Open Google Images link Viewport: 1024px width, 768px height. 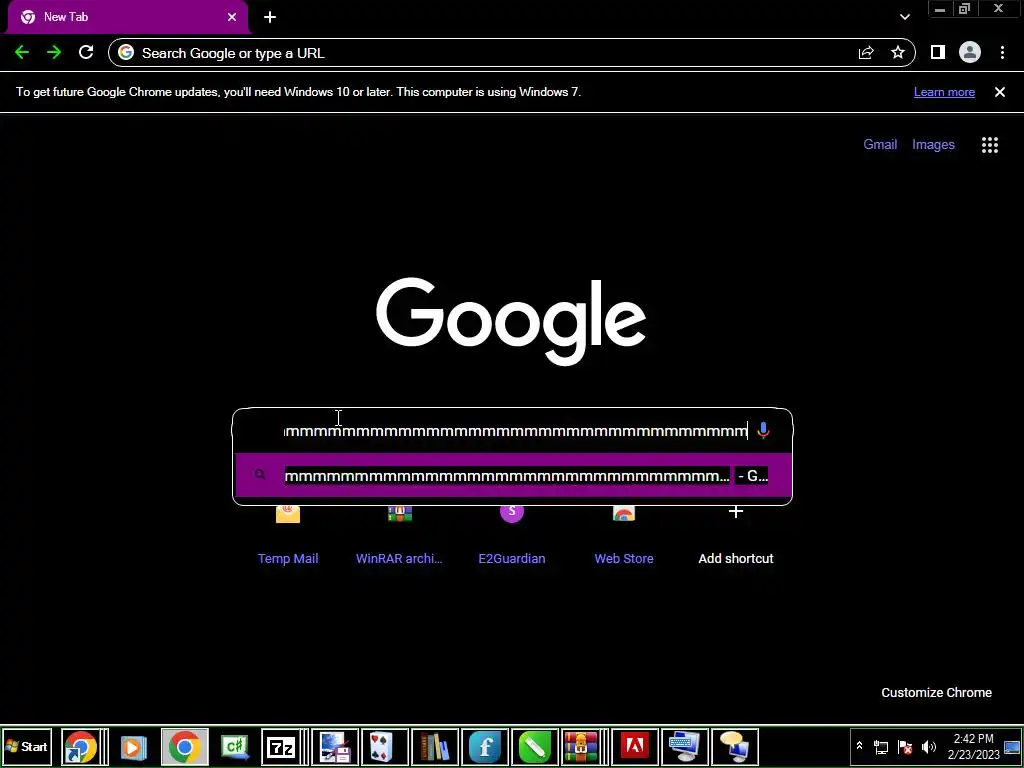tap(933, 144)
